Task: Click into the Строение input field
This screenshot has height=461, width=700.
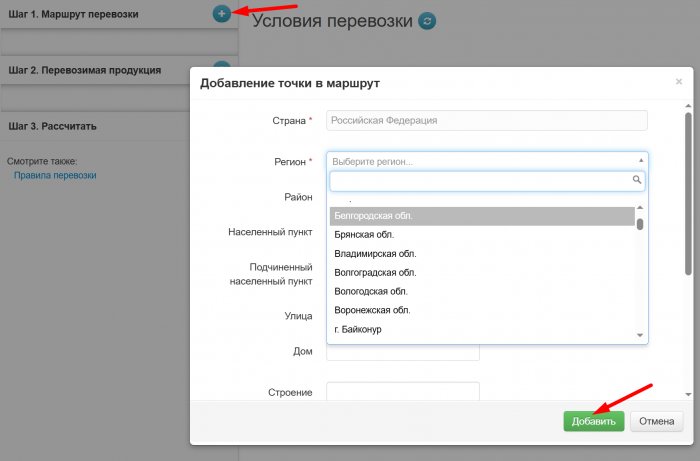Action: [403, 392]
